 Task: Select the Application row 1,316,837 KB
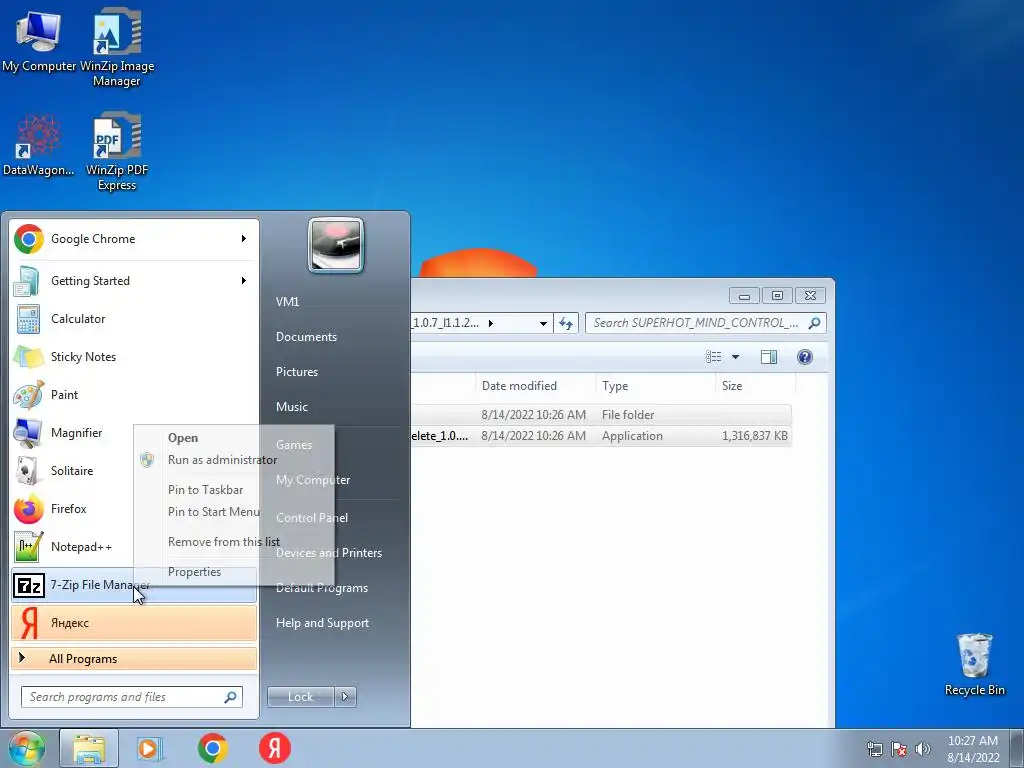(x=601, y=436)
